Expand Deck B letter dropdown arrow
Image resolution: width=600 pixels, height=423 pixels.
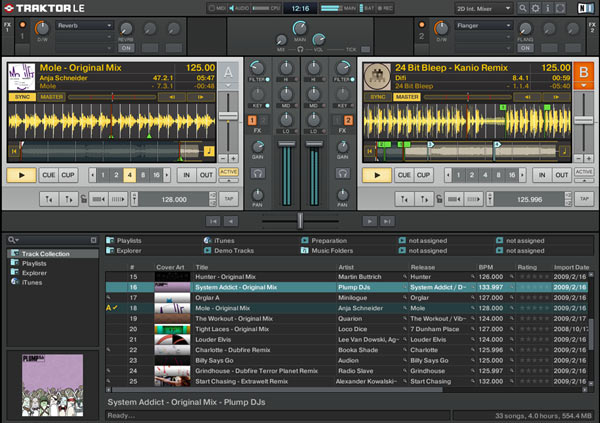click(584, 85)
